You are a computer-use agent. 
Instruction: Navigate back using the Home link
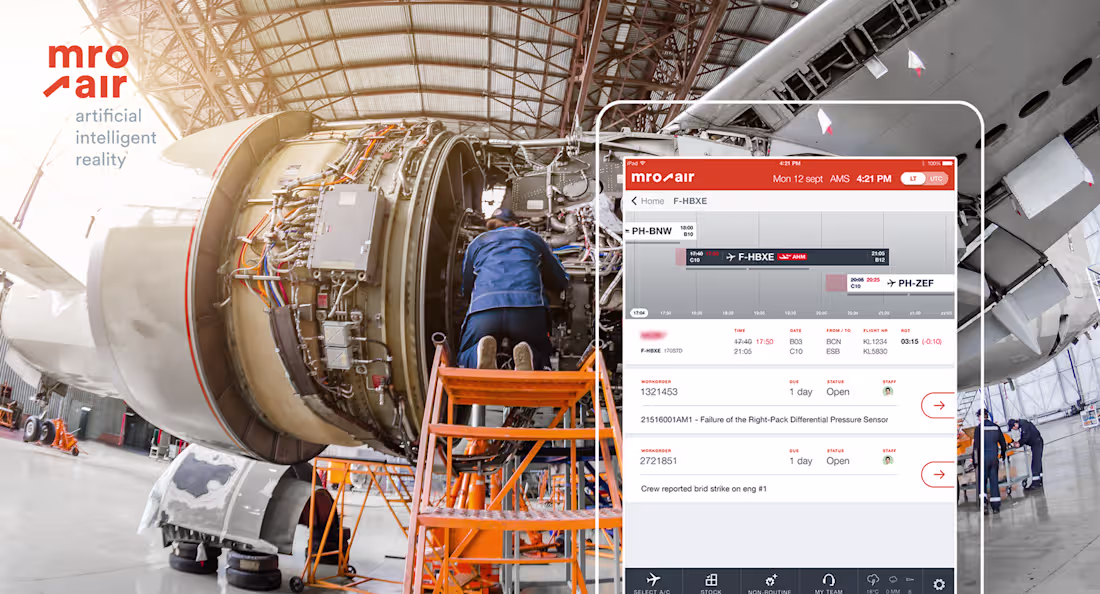651,201
